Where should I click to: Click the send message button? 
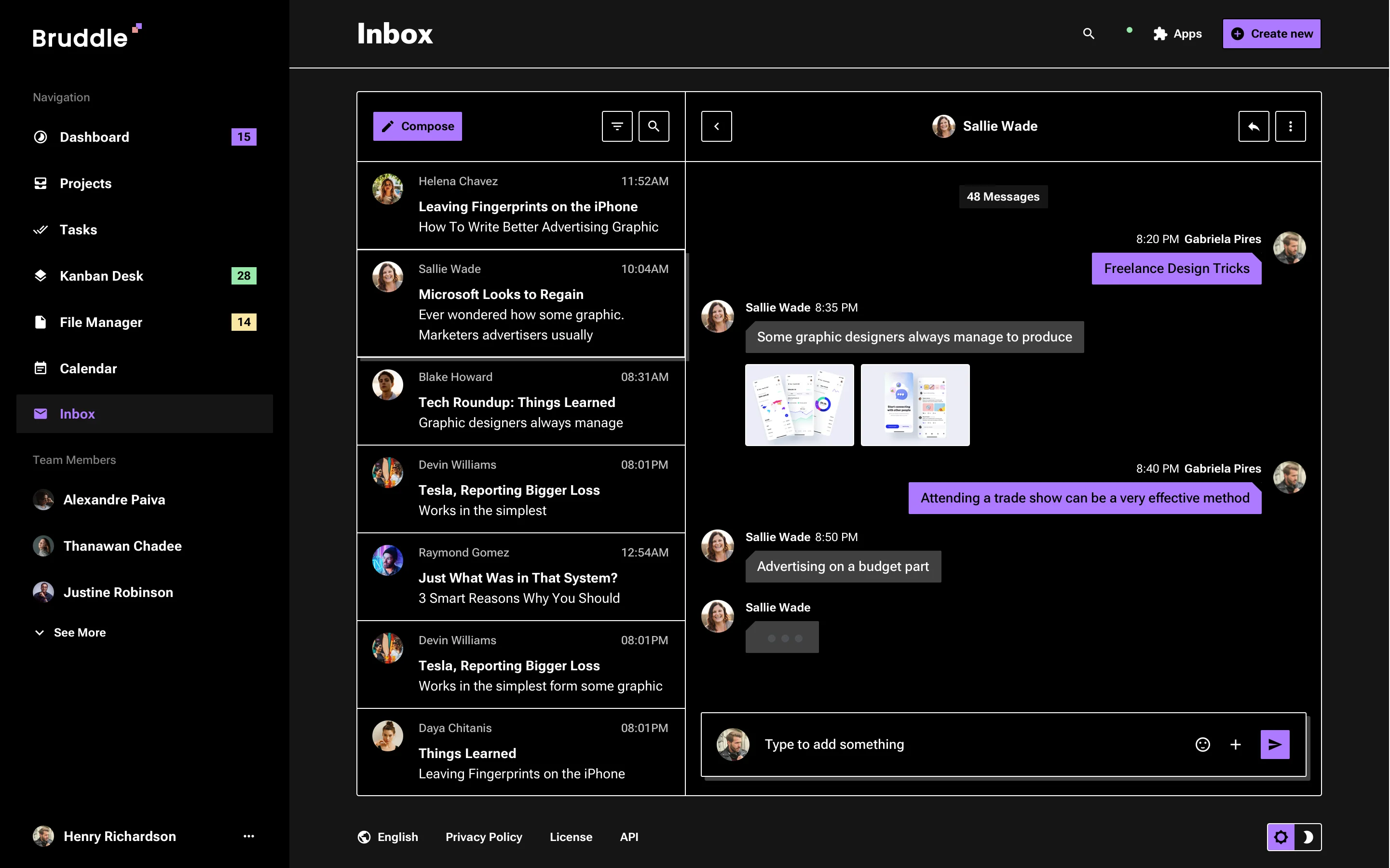click(1275, 744)
